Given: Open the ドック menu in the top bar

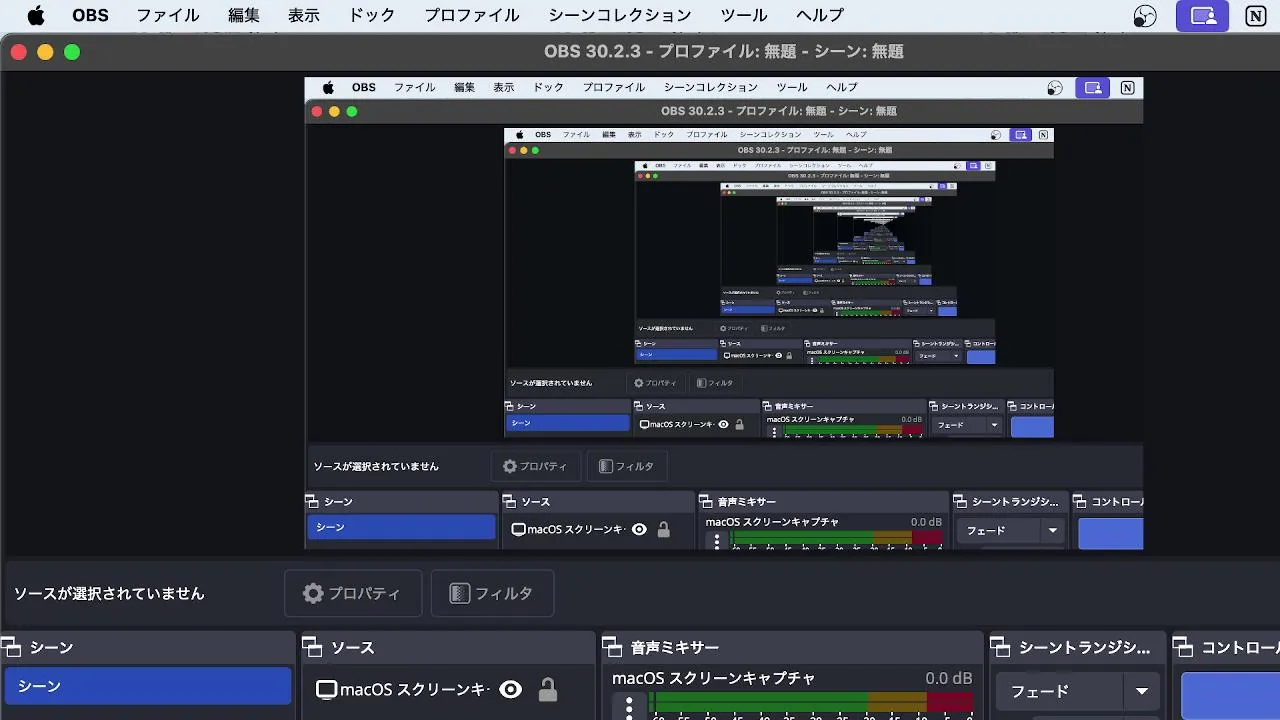Looking at the screenshot, I should (372, 16).
